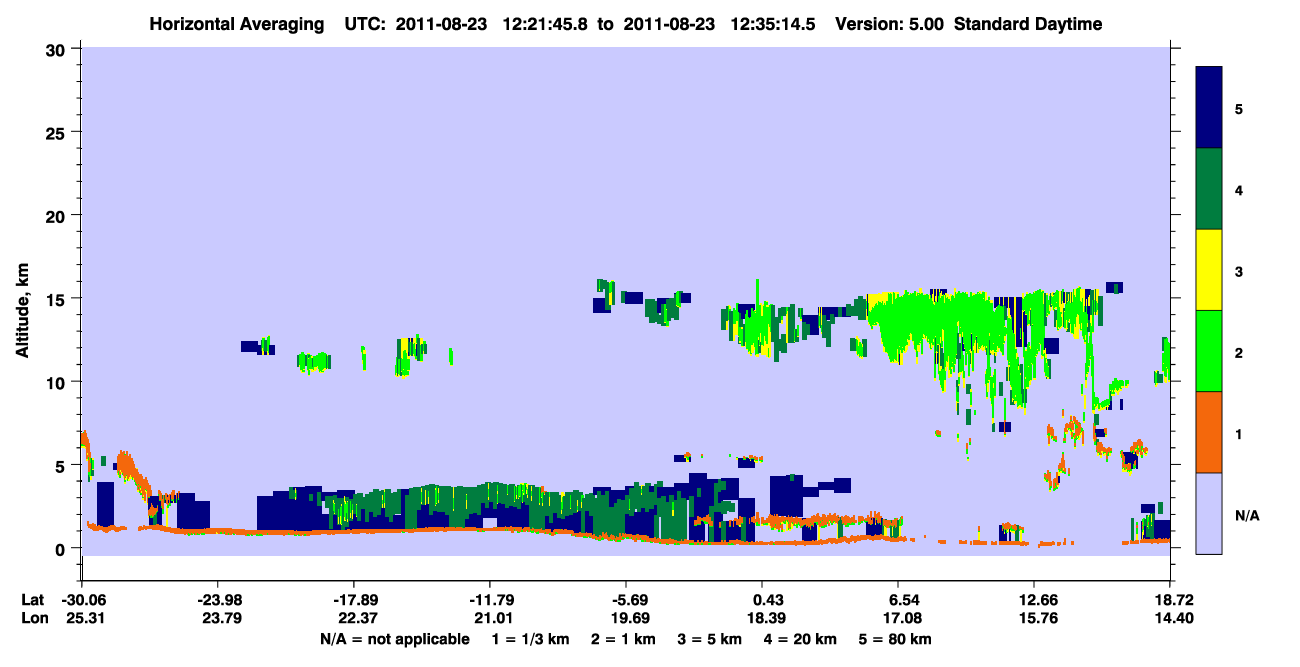Click the lavender N/A colorbar segment
The height and width of the screenshot is (667, 1300).
(1209, 513)
